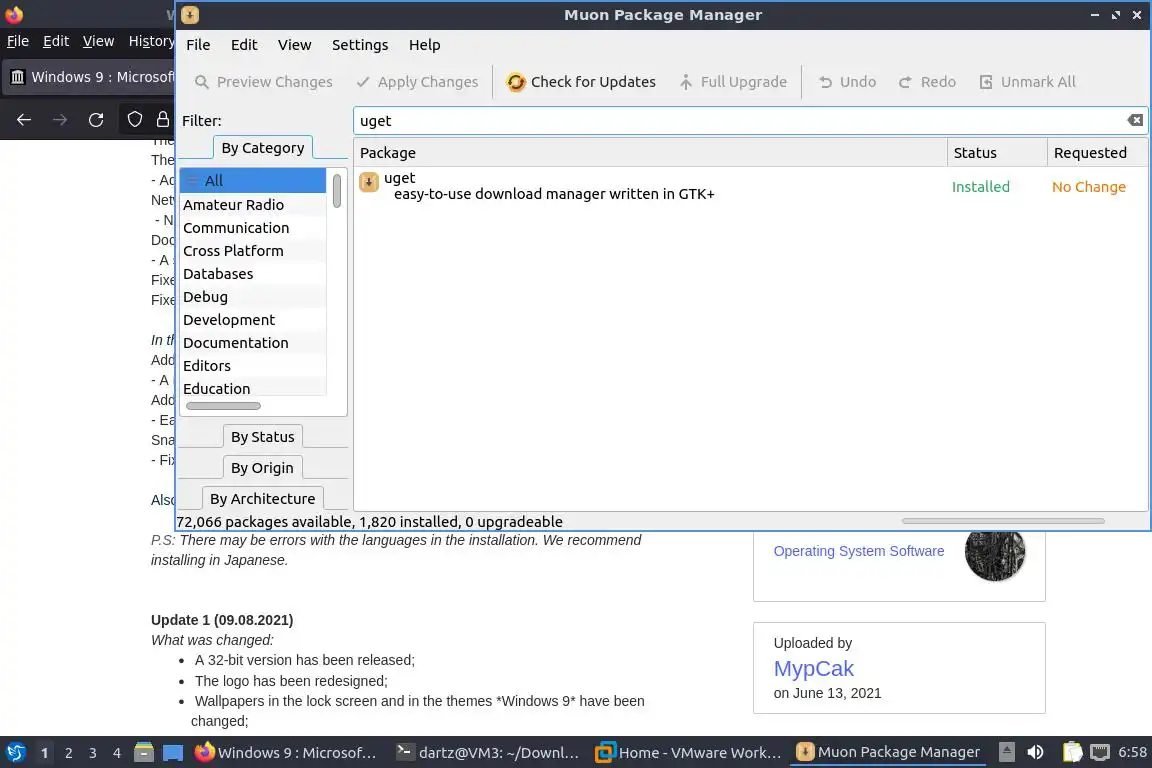Open the Edit menu in Muon
This screenshot has width=1152, height=768.
[x=244, y=45]
